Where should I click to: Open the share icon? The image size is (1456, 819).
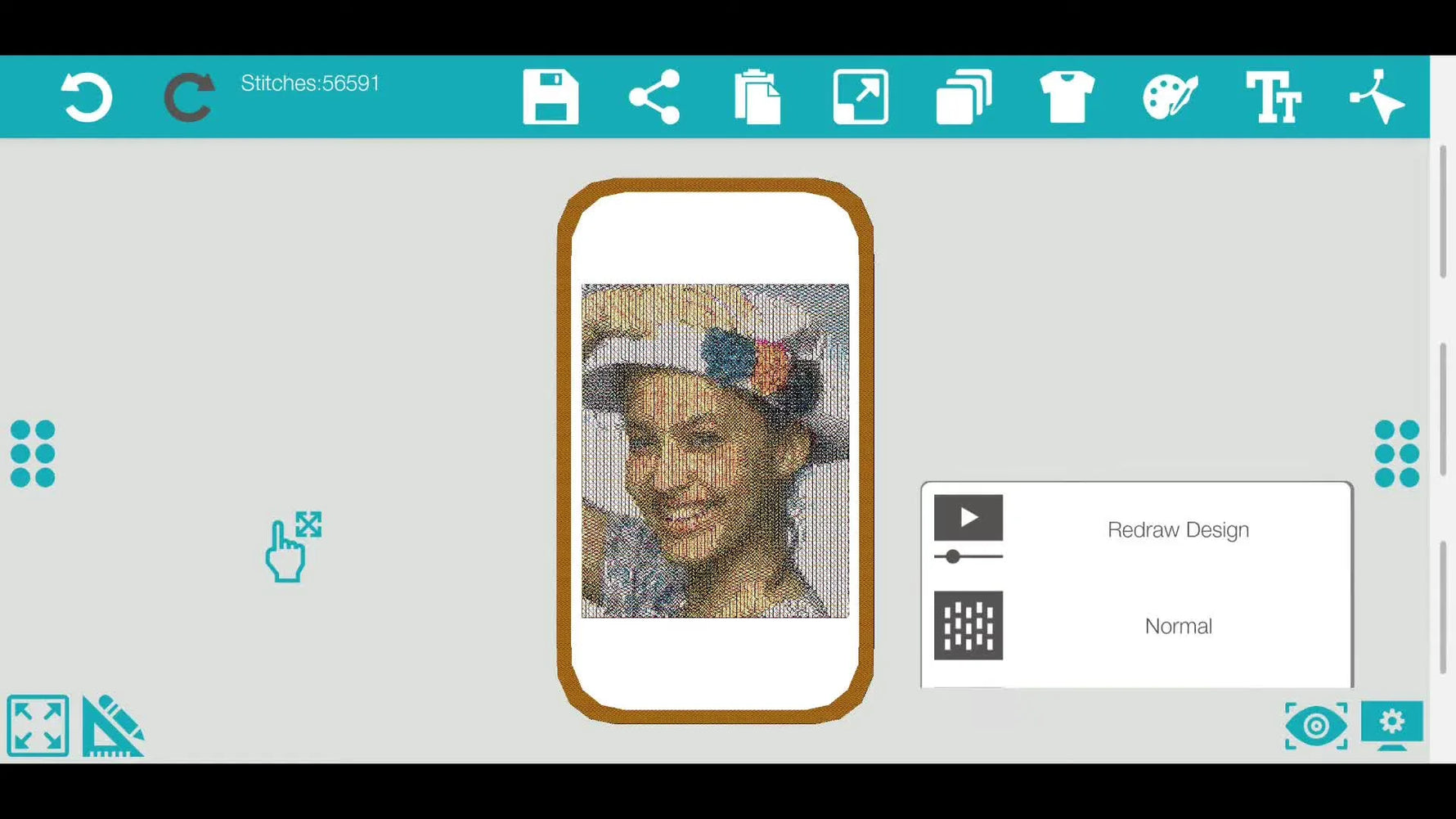coord(654,97)
